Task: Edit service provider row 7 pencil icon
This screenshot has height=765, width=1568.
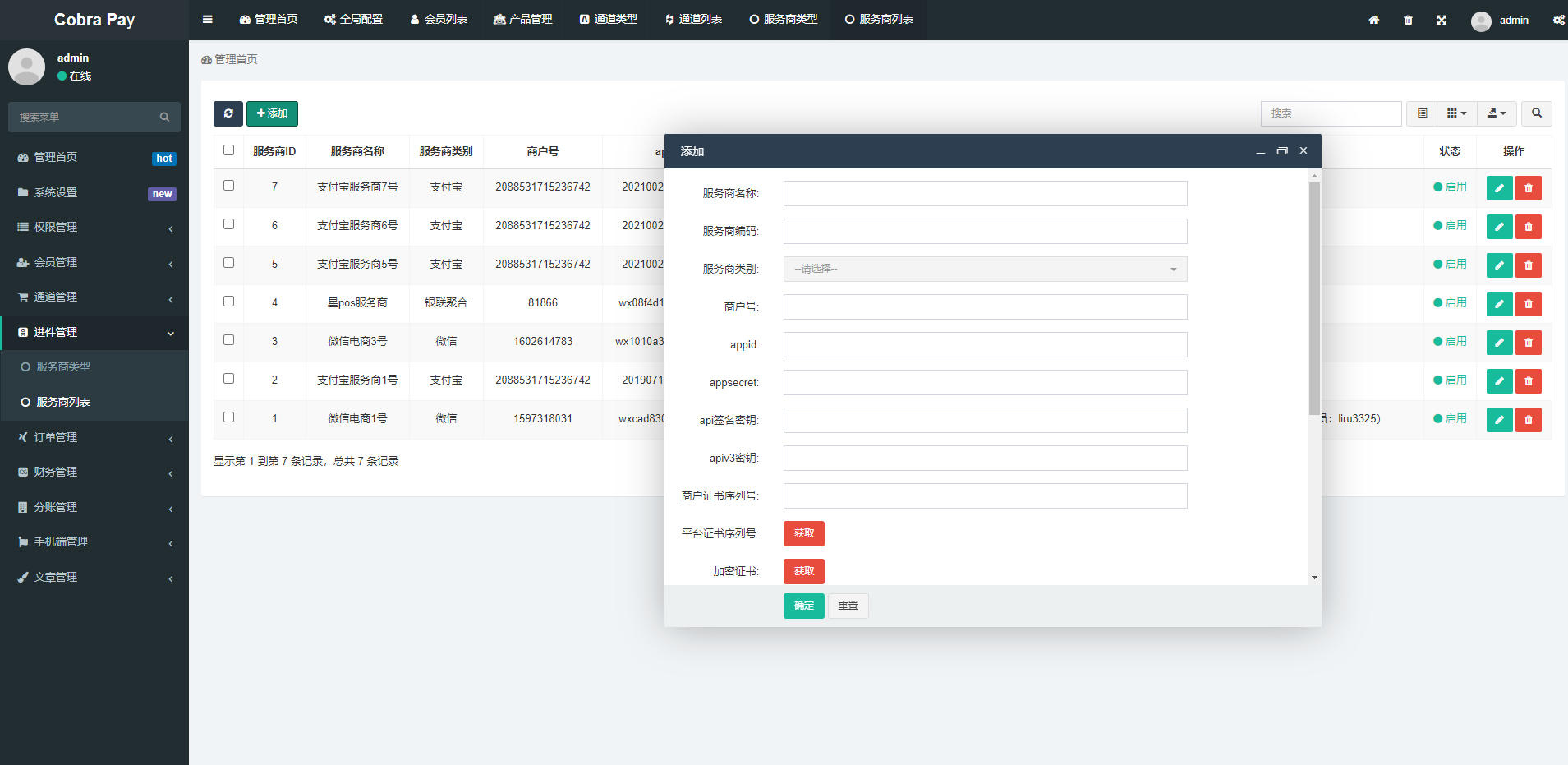Action: pyautogui.click(x=1499, y=188)
